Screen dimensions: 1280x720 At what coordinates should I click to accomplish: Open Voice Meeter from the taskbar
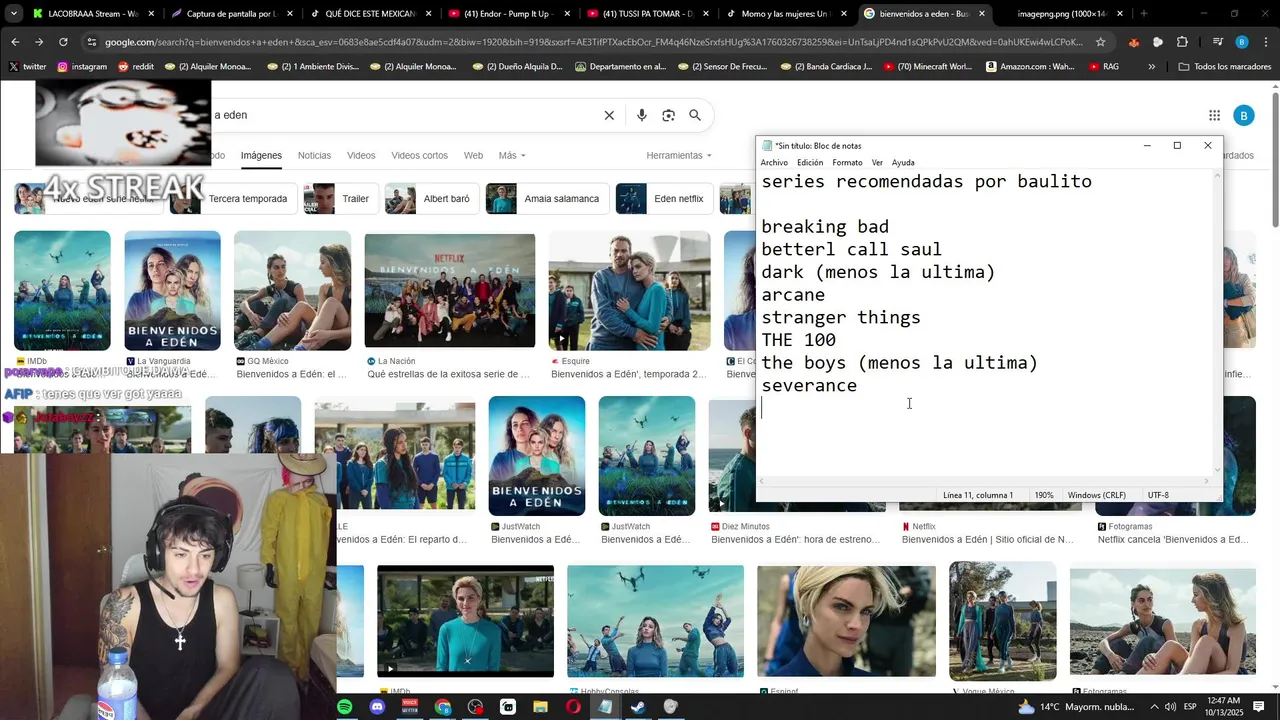pyautogui.click(x=410, y=707)
